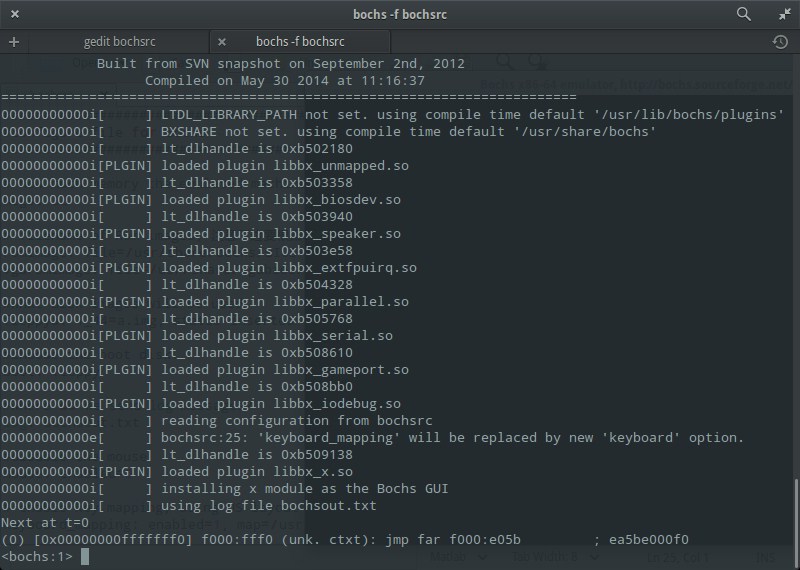Click the 'Next at t=0' line

click(x=45, y=523)
